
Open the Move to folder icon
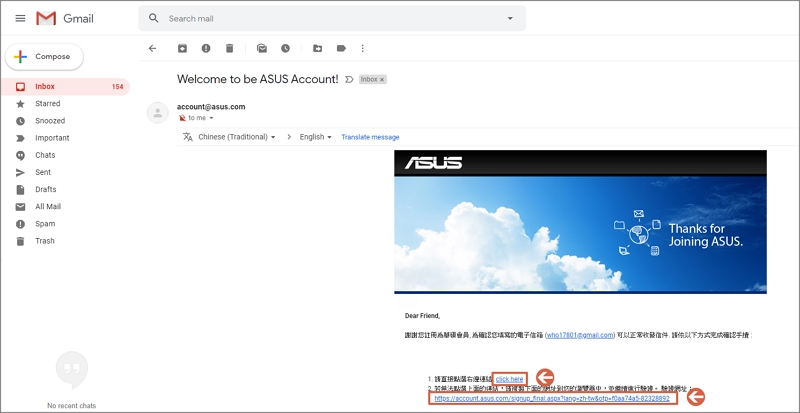click(317, 48)
